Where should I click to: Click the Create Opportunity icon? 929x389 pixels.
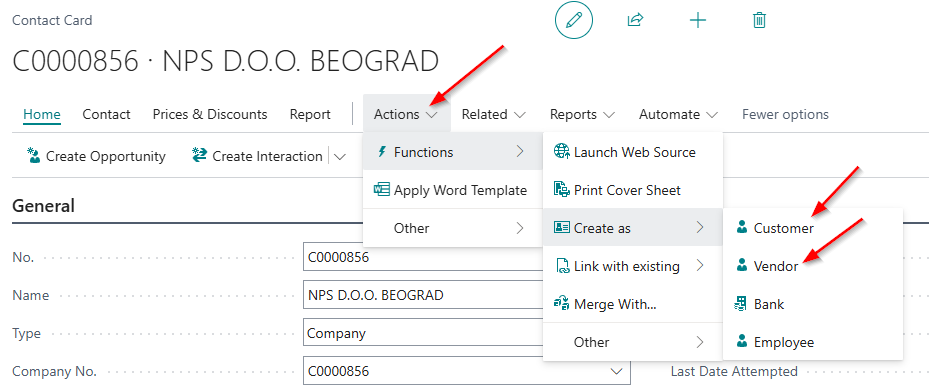point(34,156)
